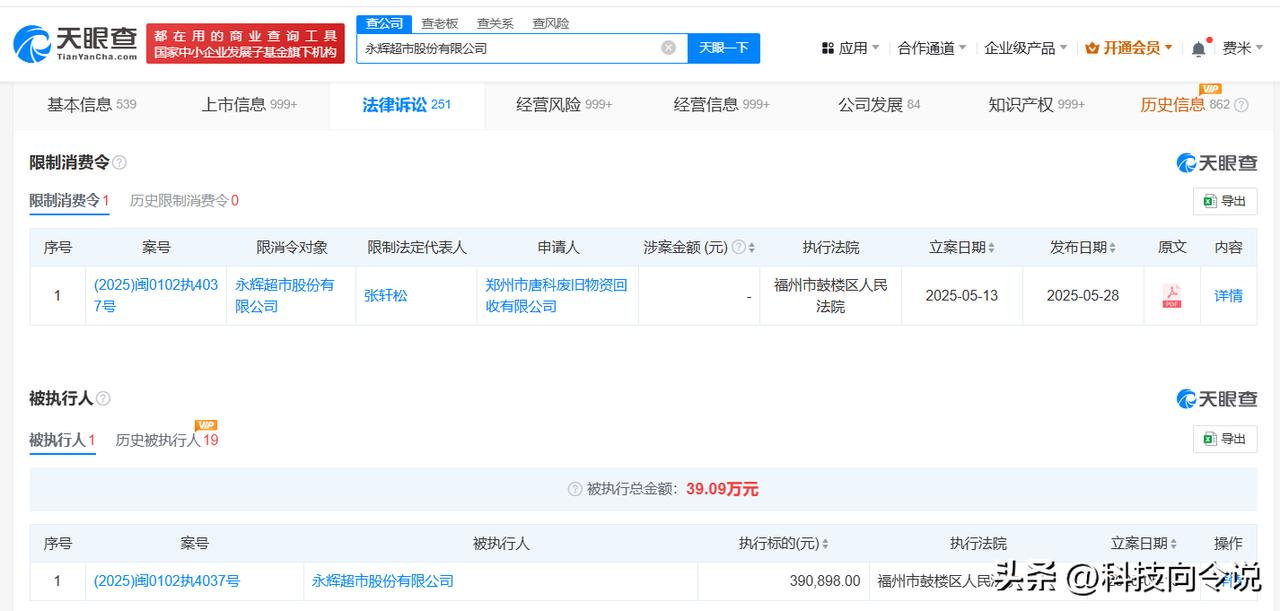Select the 法律诉讼 tab
Screen dimensions: 1280x611
point(407,105)
